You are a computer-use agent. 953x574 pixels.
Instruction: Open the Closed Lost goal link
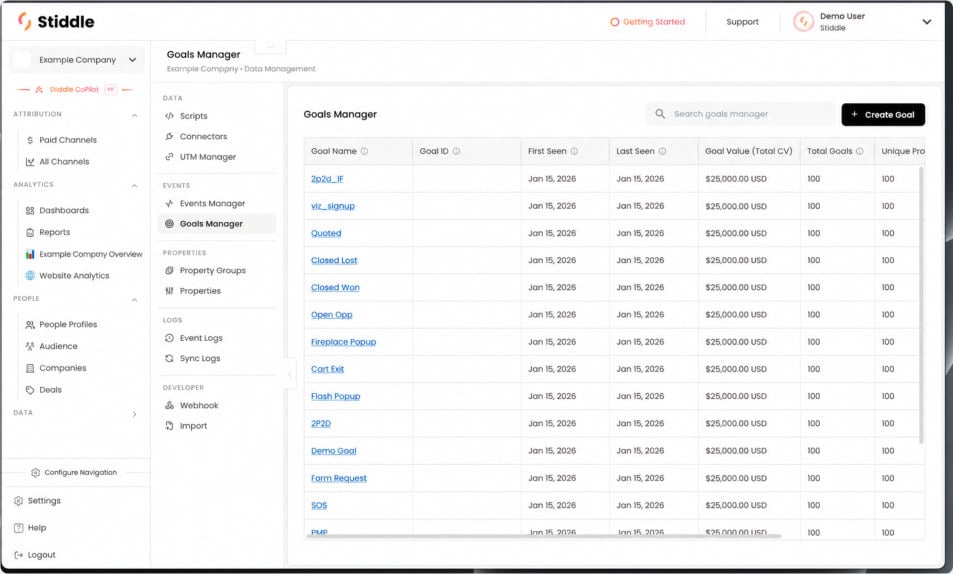click(334, 260)
